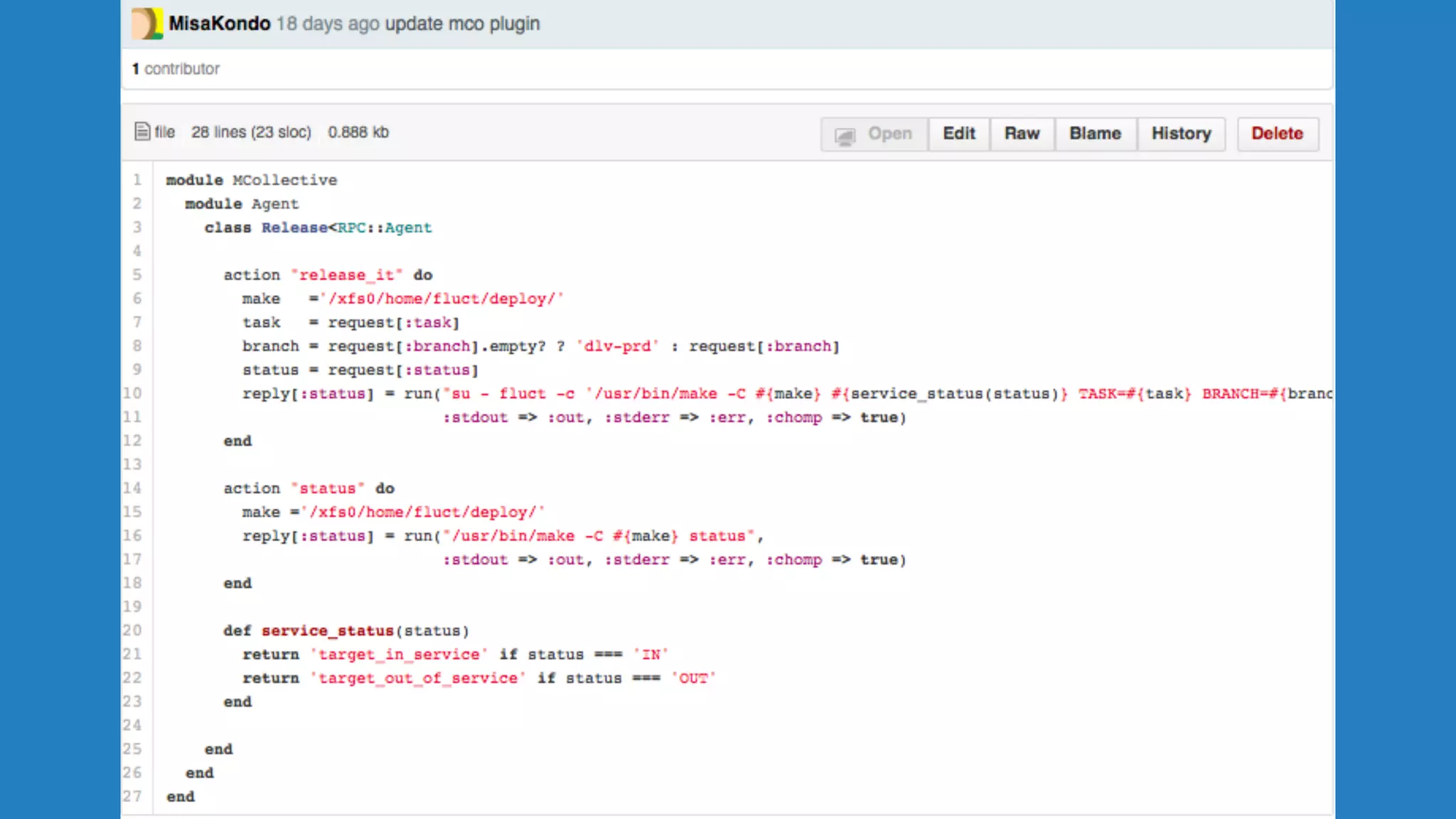Show file History
Viewport: 1456px width, 819px height.
(1181, 134)
